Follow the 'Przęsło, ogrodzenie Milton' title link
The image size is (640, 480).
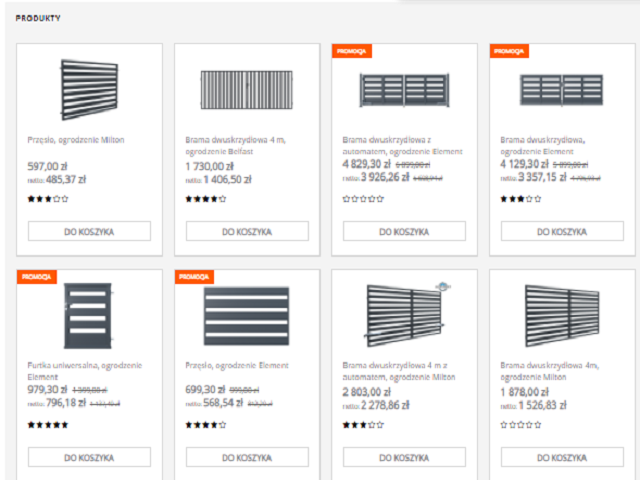coord(76,140)
